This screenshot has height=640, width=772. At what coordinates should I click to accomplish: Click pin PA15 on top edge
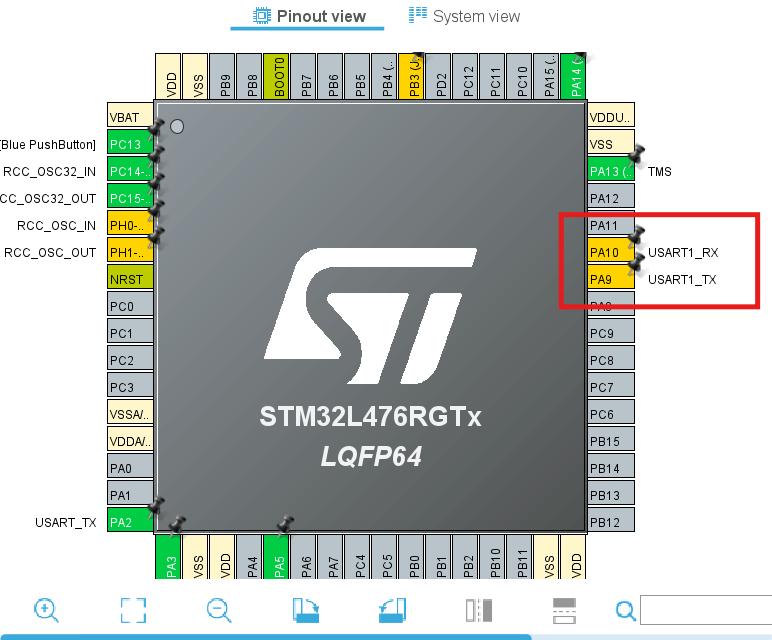click(x=547, y=76)
